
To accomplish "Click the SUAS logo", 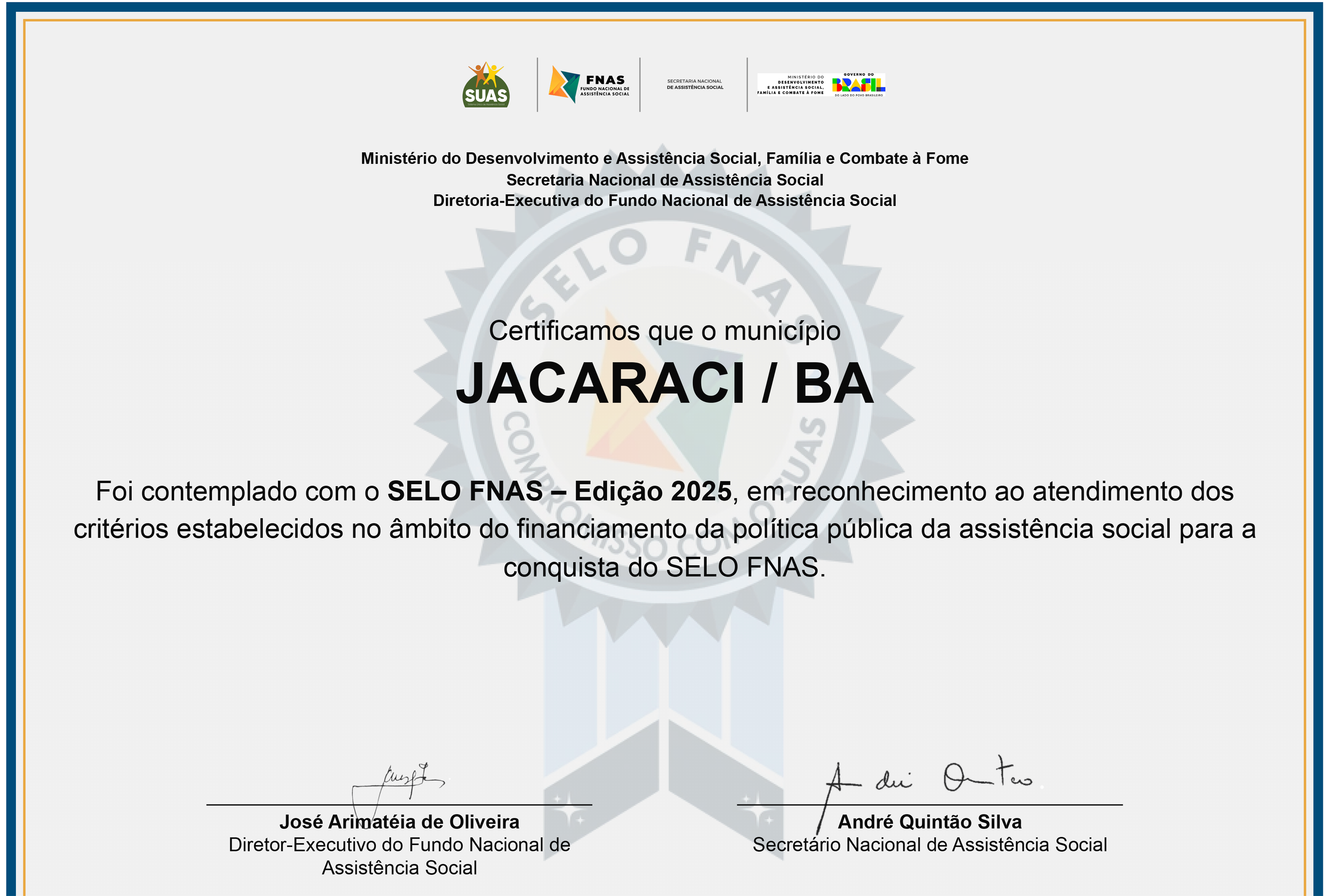I will click(486, 85).
